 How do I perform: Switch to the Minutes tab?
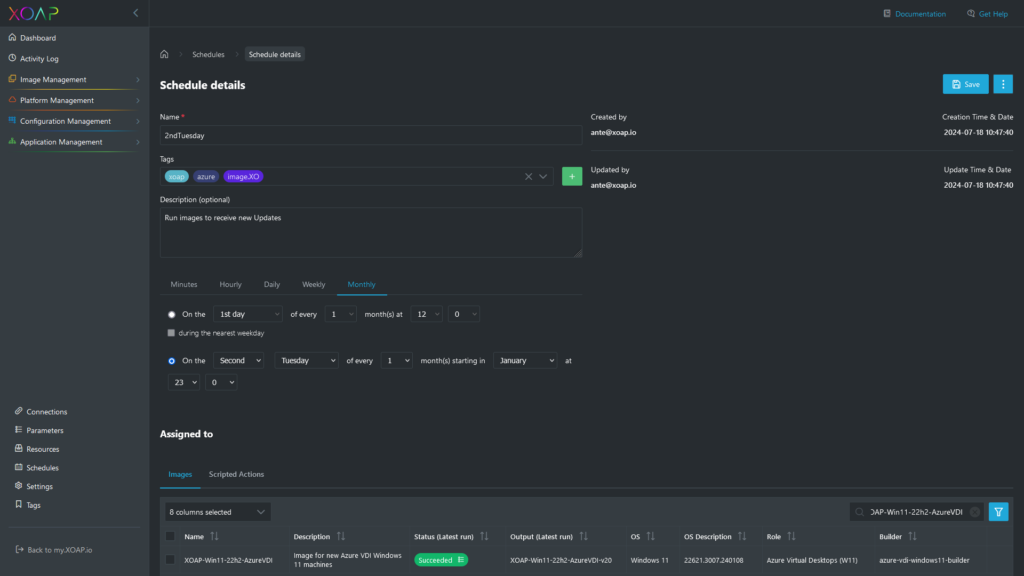(x=184, y=285)
